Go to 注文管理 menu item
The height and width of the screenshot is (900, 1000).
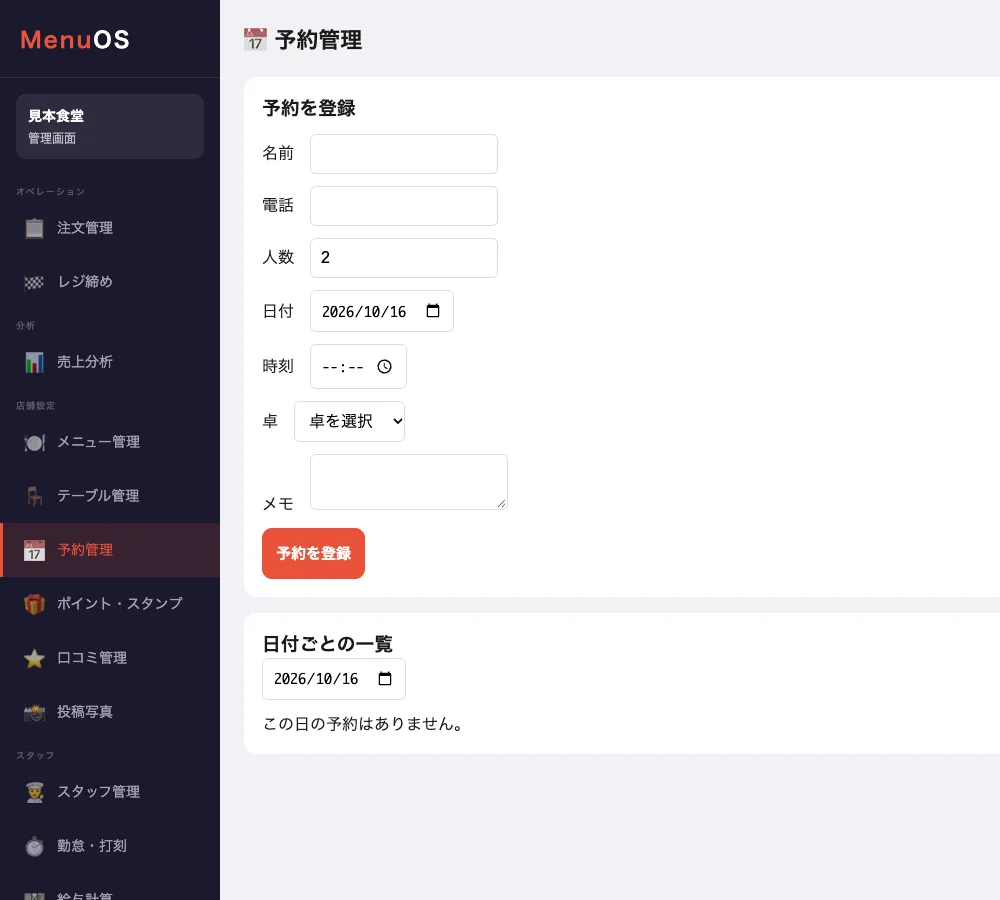pos(110,228)
